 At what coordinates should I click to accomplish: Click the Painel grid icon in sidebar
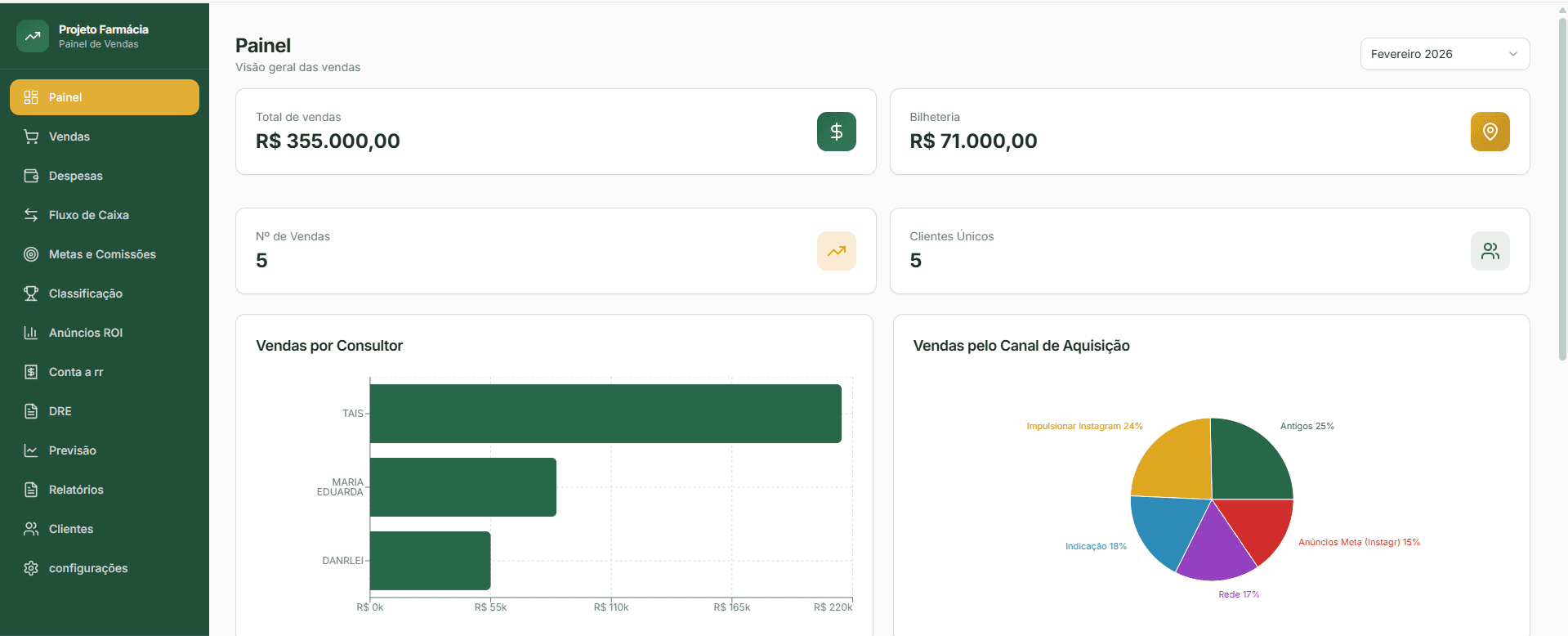click(x=31, y=97)
